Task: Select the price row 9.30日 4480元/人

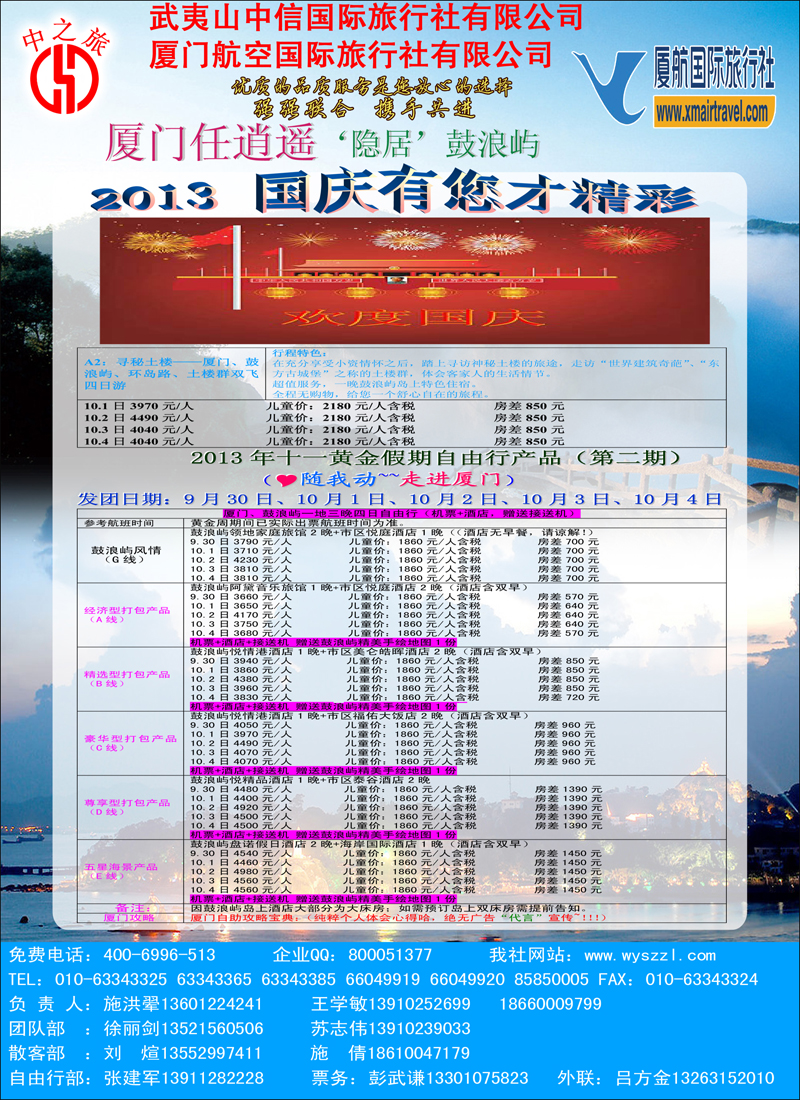Action: point(396,789)
